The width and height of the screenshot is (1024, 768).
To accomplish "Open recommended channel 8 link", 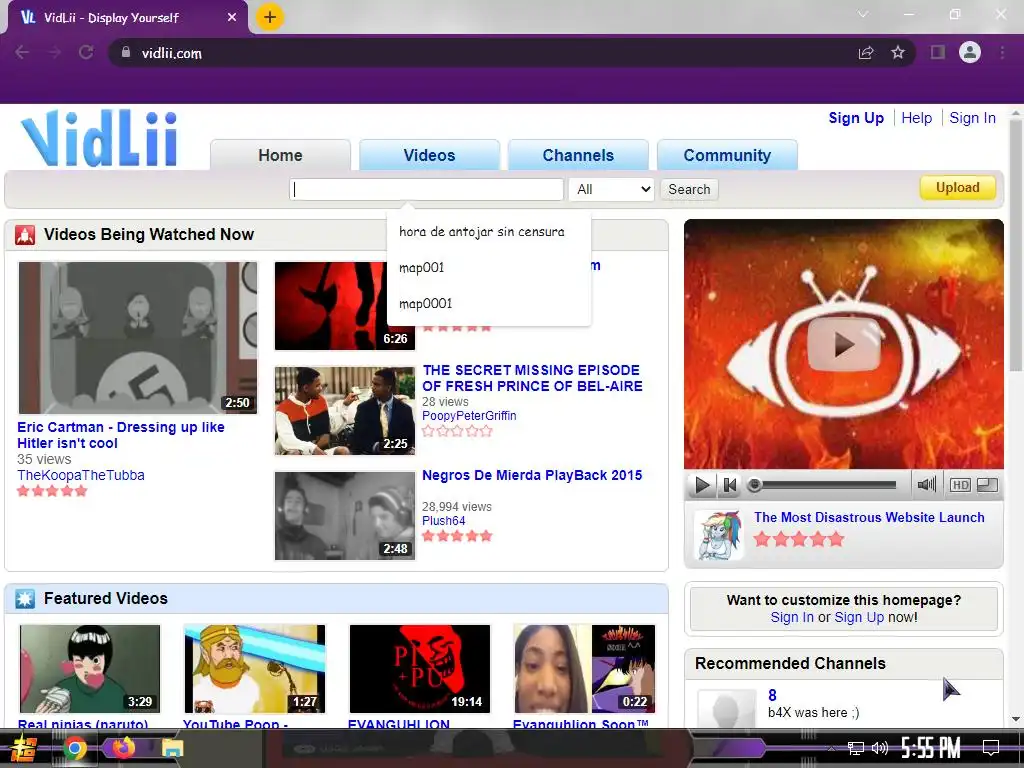I will [772, 695].
